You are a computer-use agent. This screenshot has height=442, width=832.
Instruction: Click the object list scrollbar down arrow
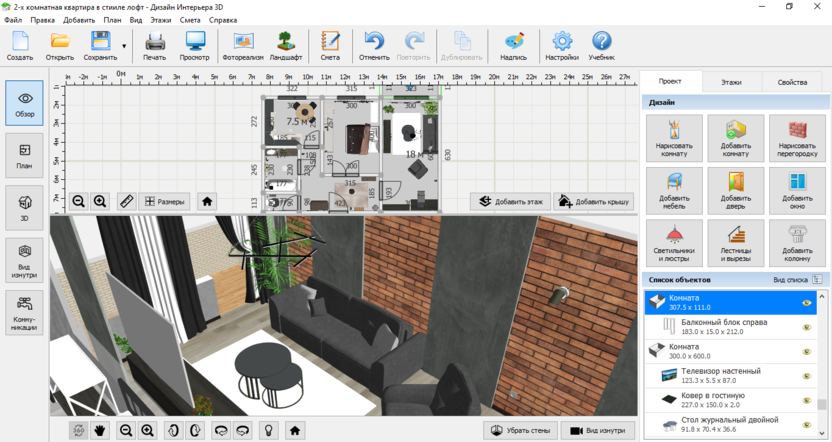(822, 434)
